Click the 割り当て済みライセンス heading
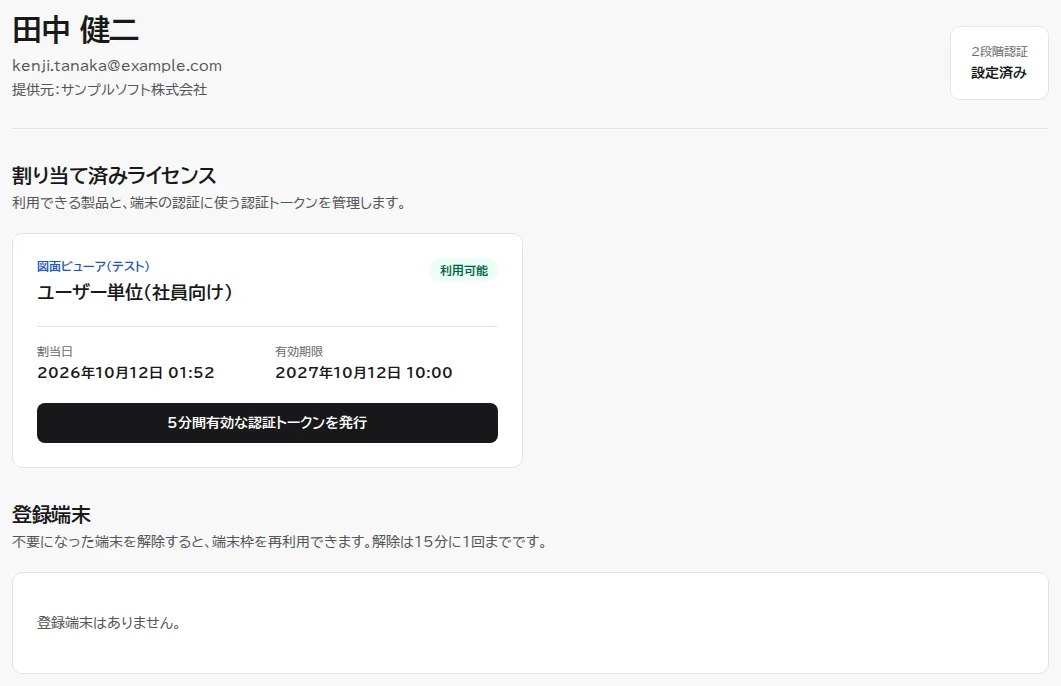The height and width of the screenshot is (686, 1061). tap(114, 176)
